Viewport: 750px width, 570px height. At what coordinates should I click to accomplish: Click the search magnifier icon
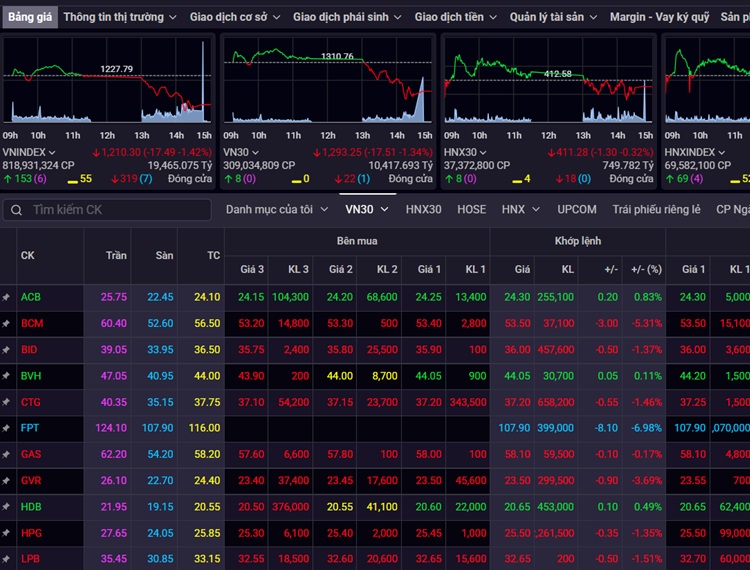[16, 210]
